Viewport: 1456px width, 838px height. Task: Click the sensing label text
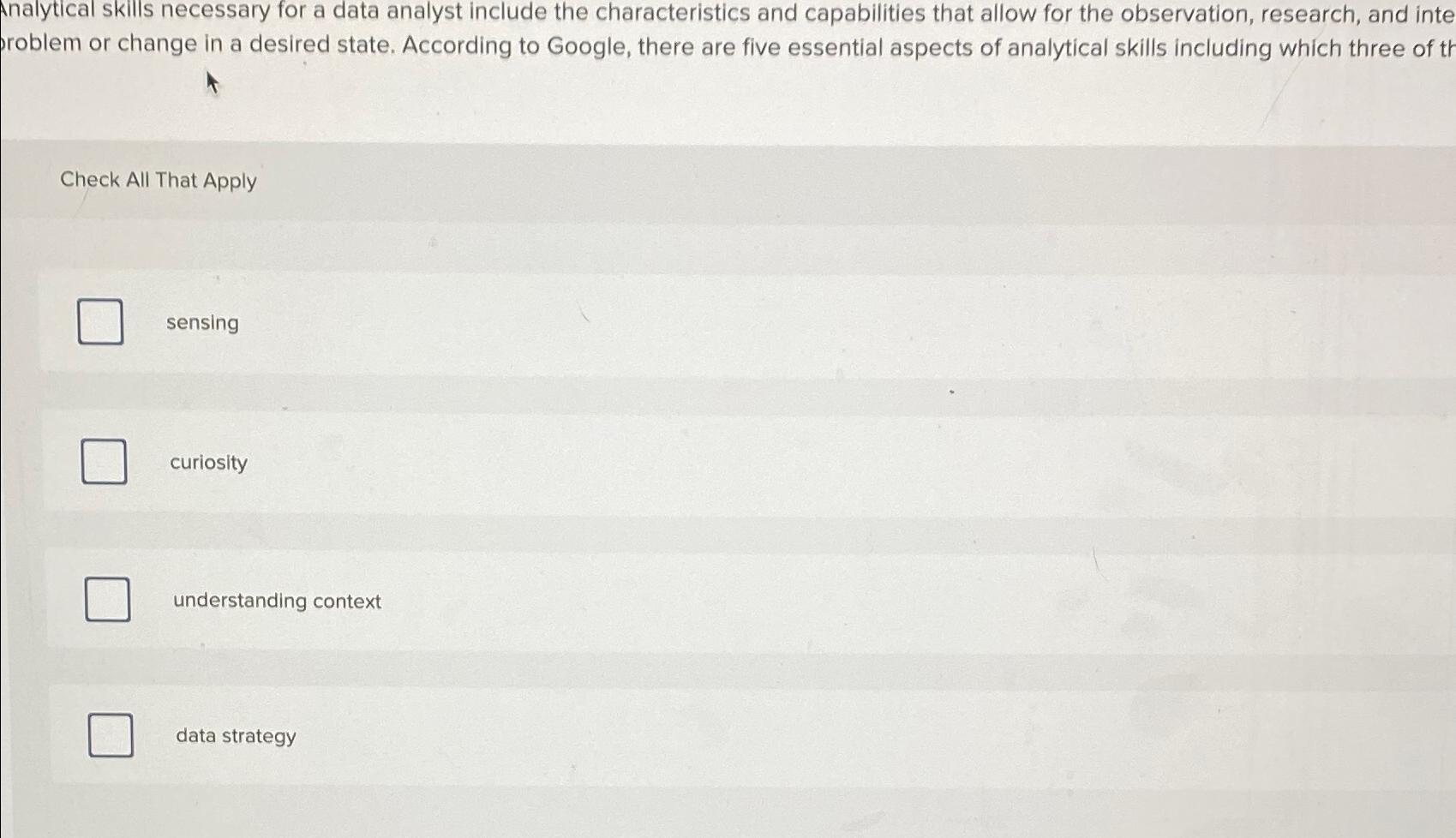tap(202, 323)
